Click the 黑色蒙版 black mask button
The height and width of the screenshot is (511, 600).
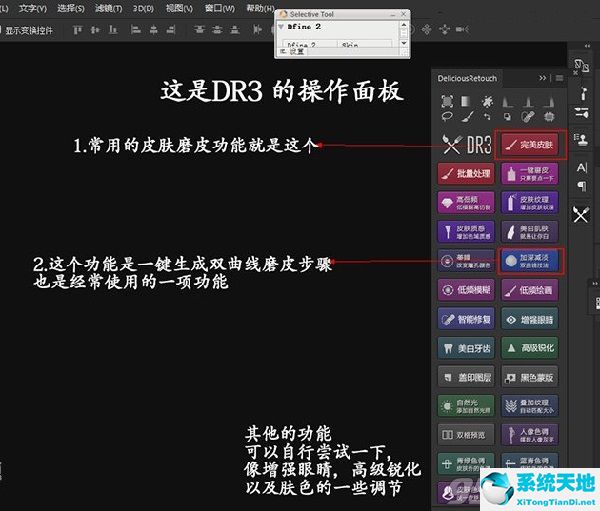click(x=530, y=377)
